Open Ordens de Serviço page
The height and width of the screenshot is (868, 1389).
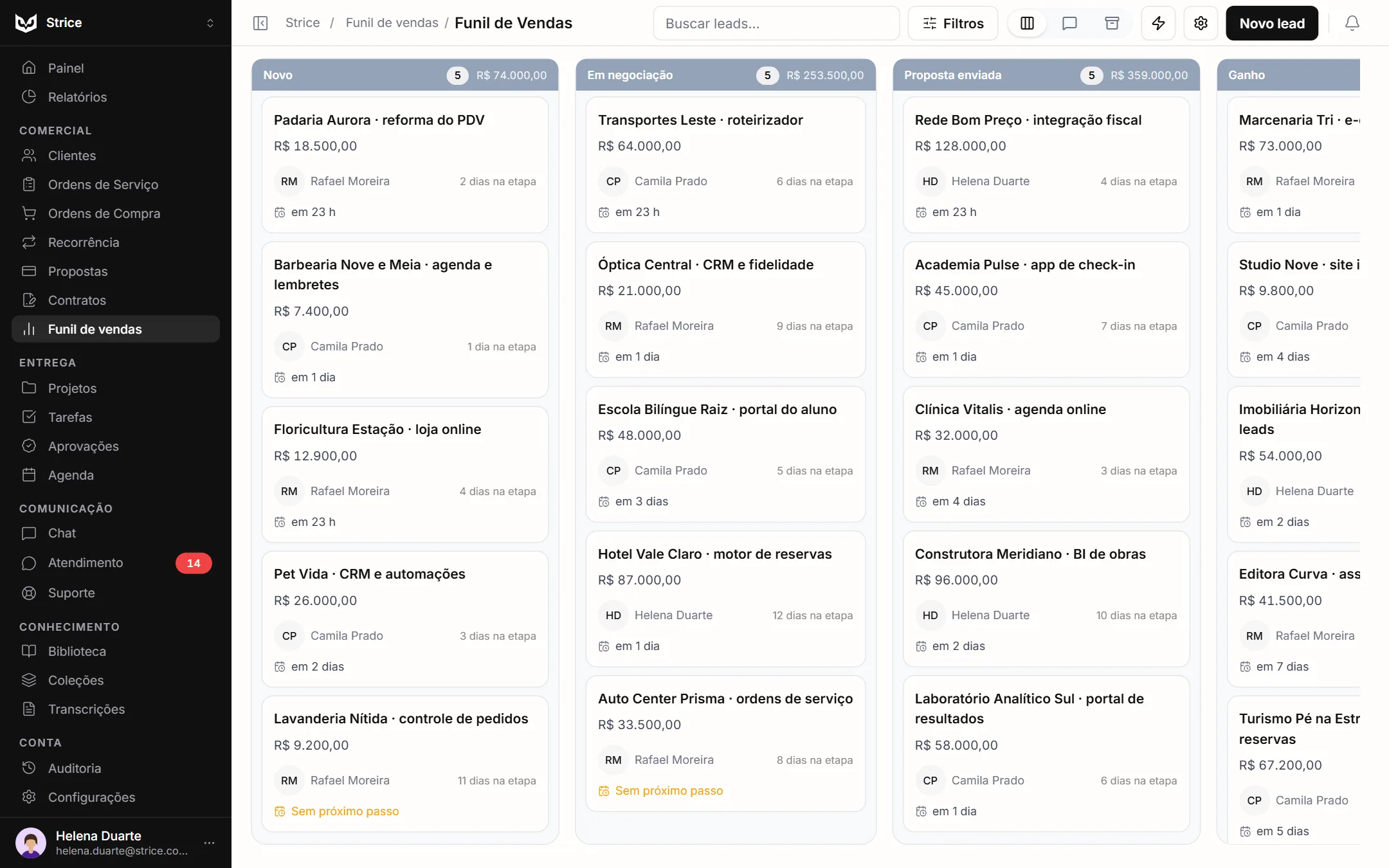116,185
